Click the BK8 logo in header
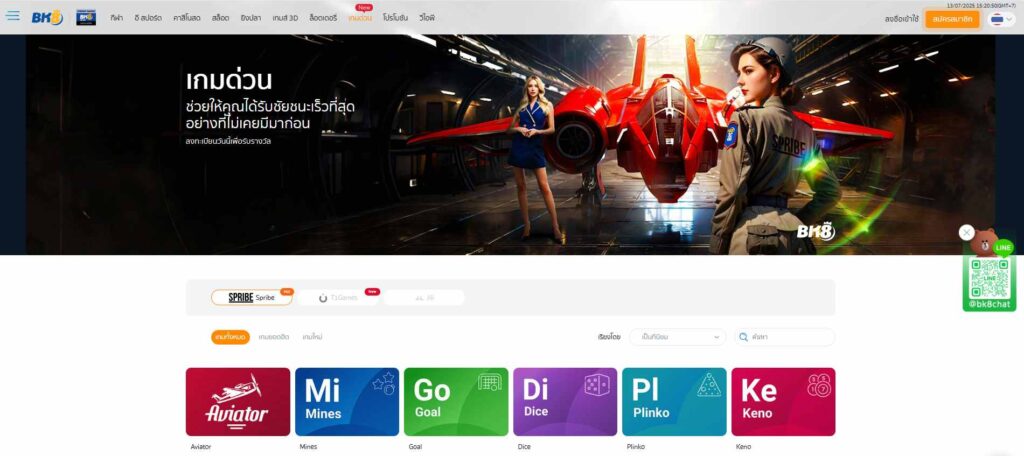Viewport: 1024px width, 456px height. [x=47, y=18]
